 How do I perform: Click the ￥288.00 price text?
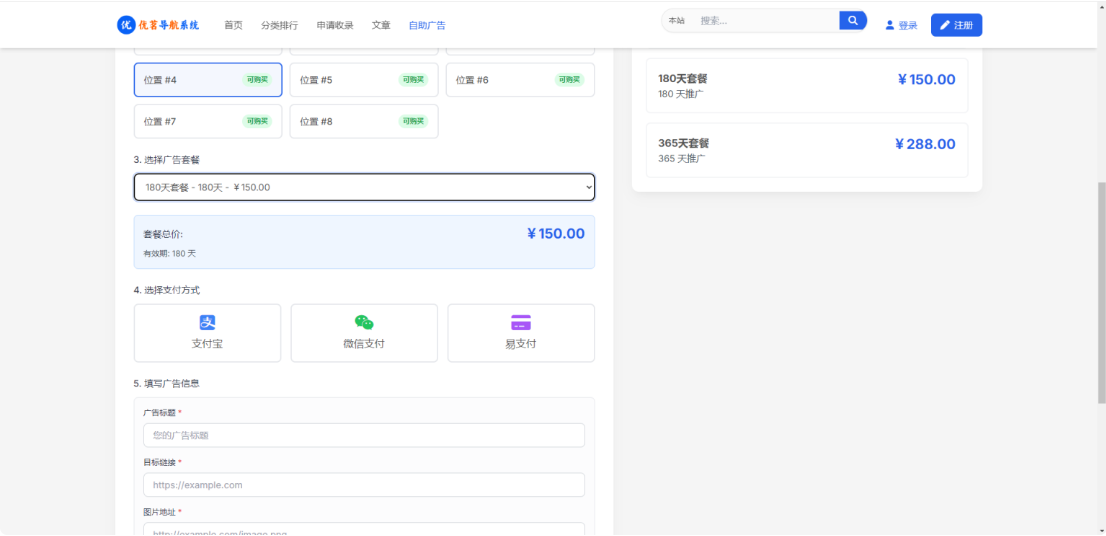925,145
